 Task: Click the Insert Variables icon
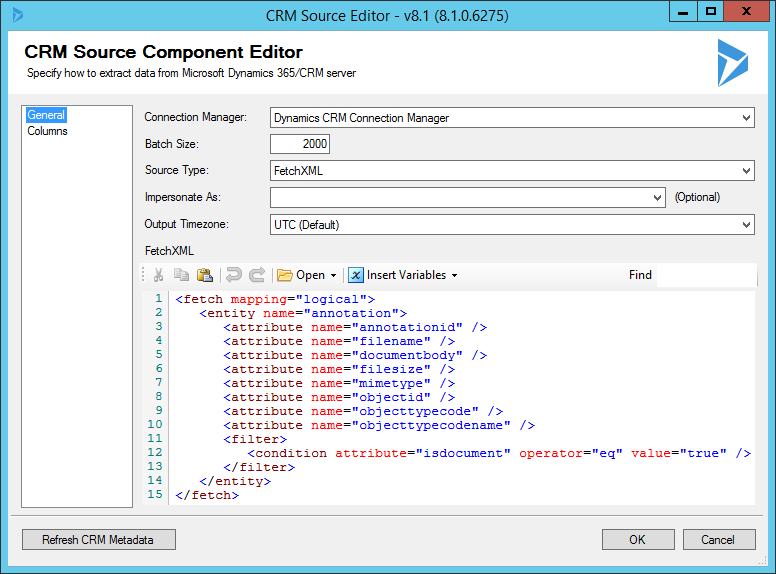356,275
